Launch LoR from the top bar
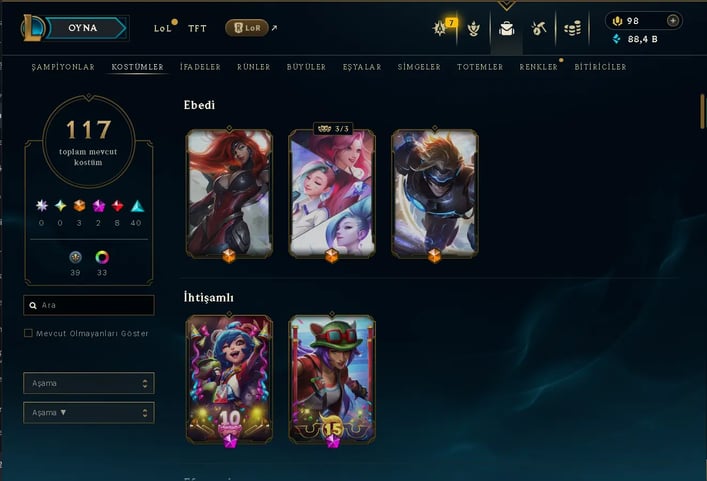The image size is (707, 481). coord(247,28)
